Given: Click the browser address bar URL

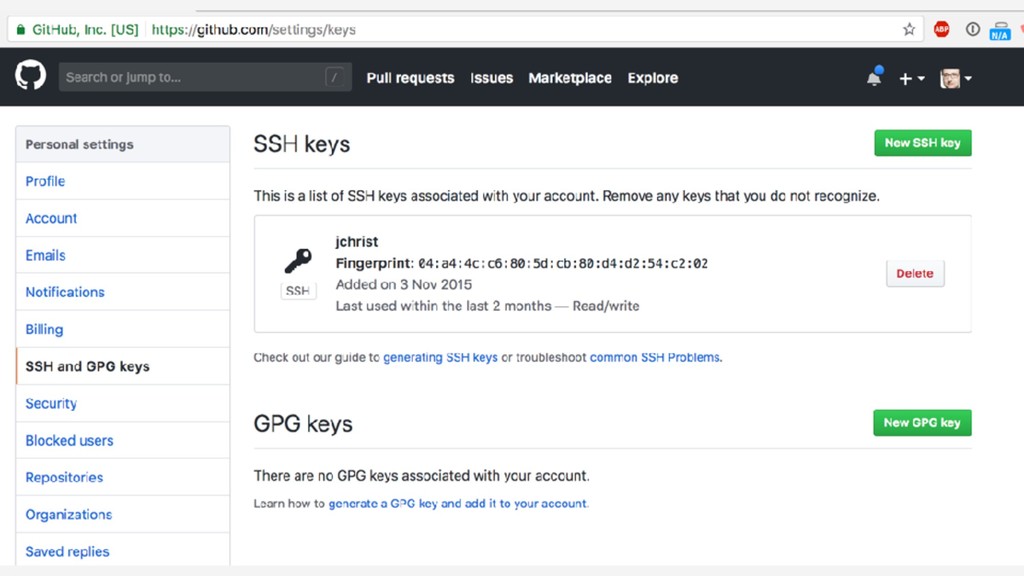Looking at the screenshot, I should 253,29.
